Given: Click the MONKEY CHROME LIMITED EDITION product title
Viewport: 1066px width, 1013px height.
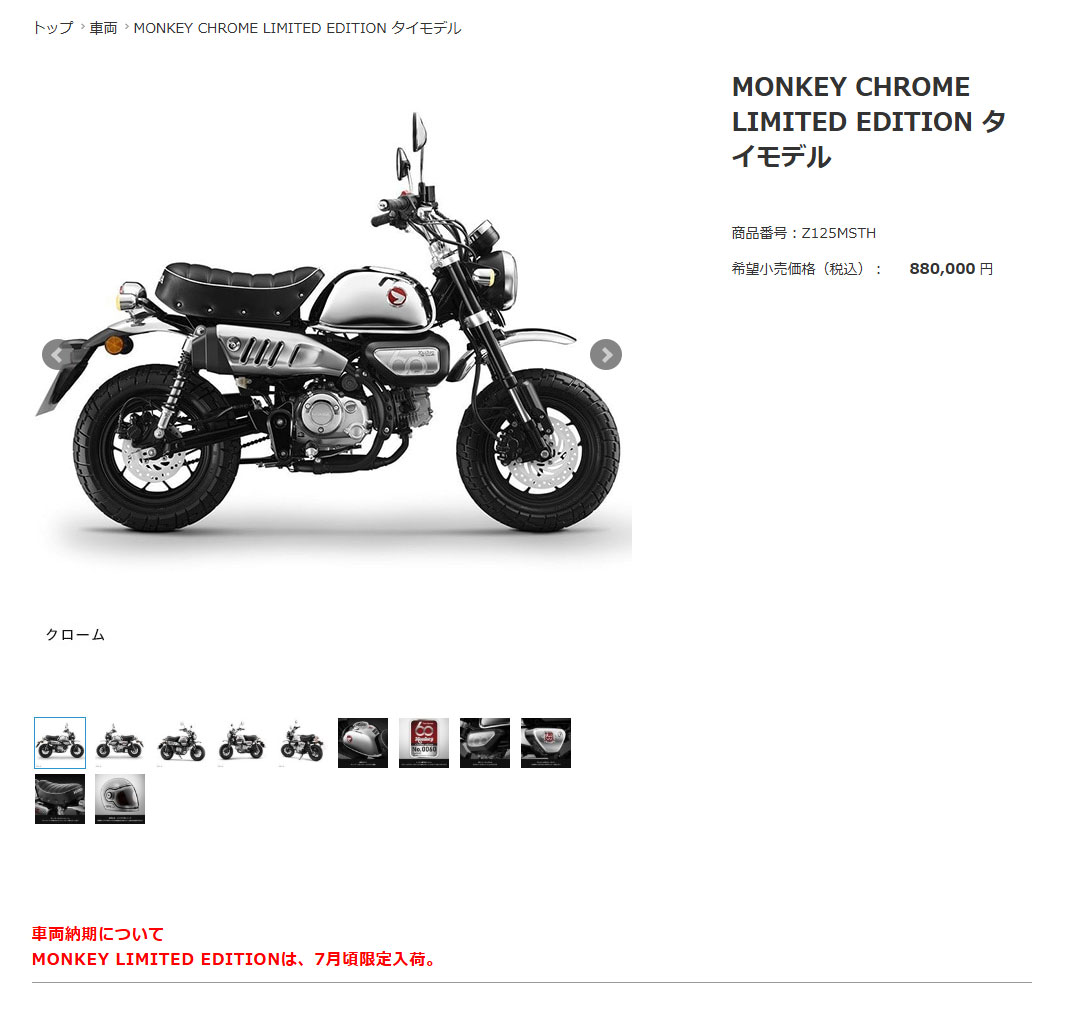Looking at the screenshot, I should tap(868, 122).
